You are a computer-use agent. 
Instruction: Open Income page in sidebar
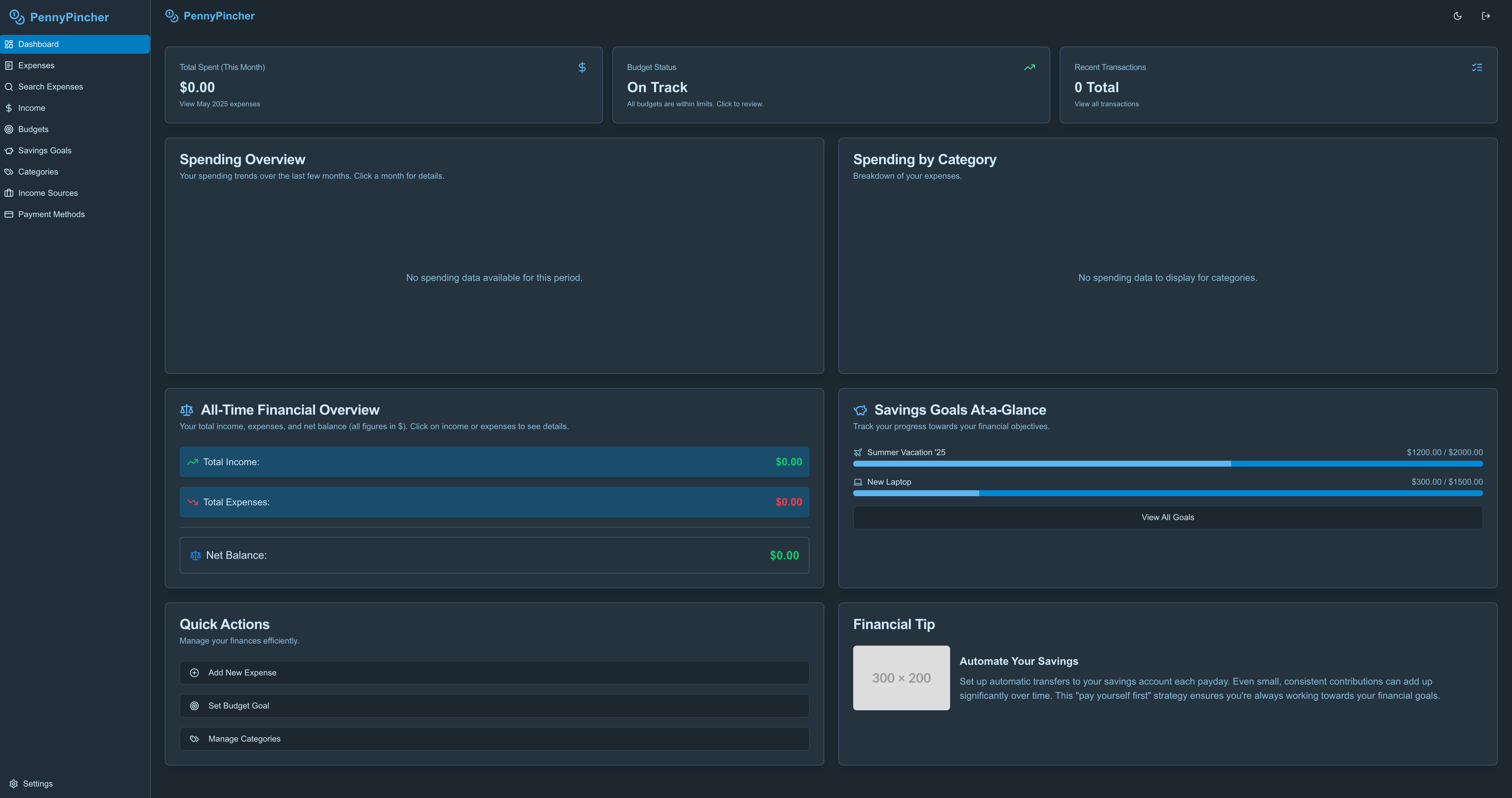[x=75, y=108]
